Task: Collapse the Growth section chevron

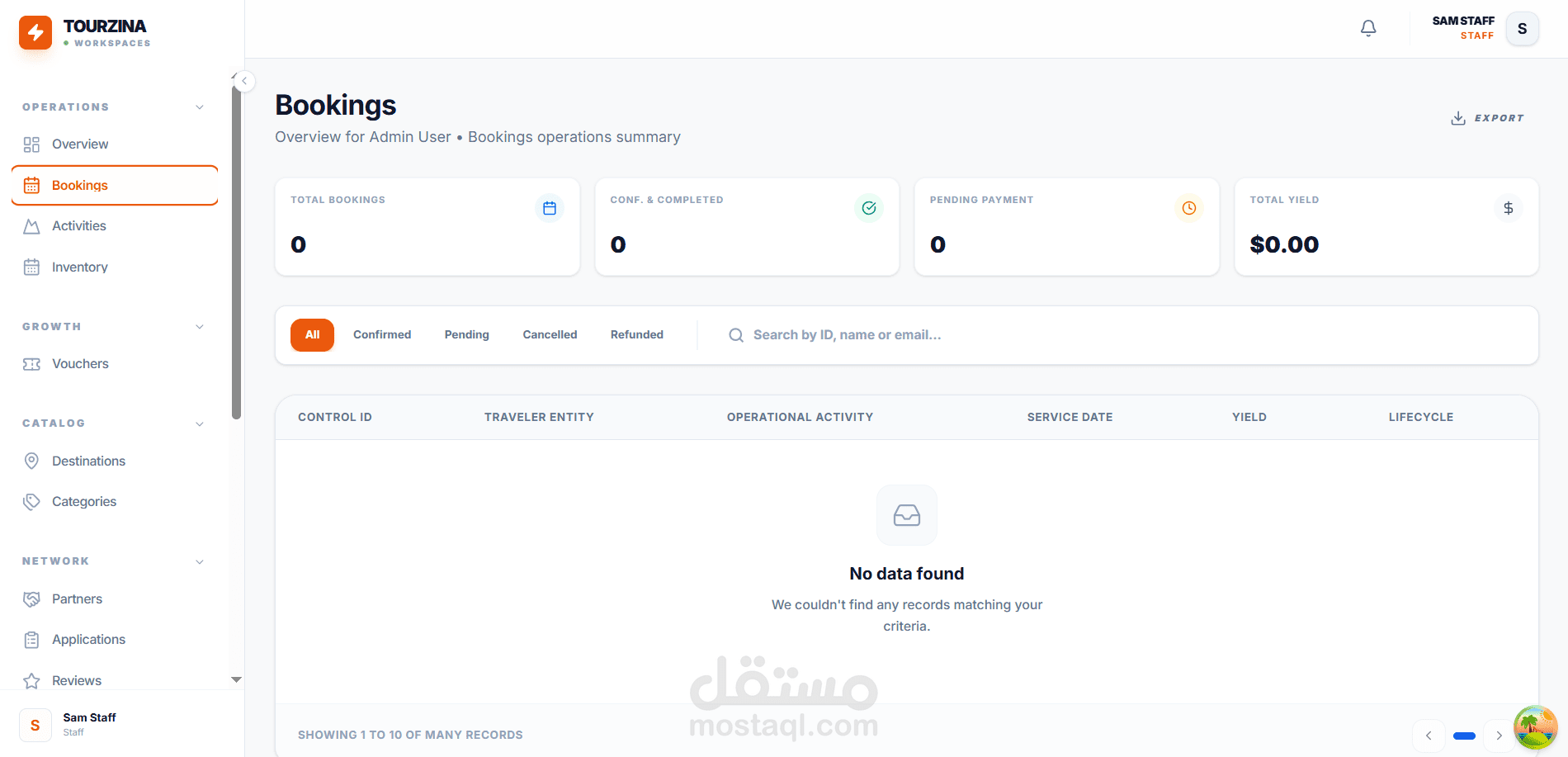Action: [200, 327]
